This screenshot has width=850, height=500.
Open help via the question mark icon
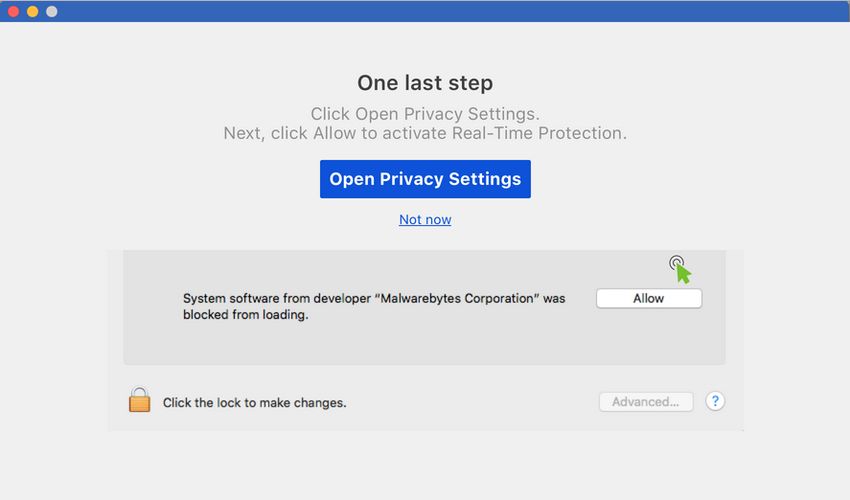(715, 401)
